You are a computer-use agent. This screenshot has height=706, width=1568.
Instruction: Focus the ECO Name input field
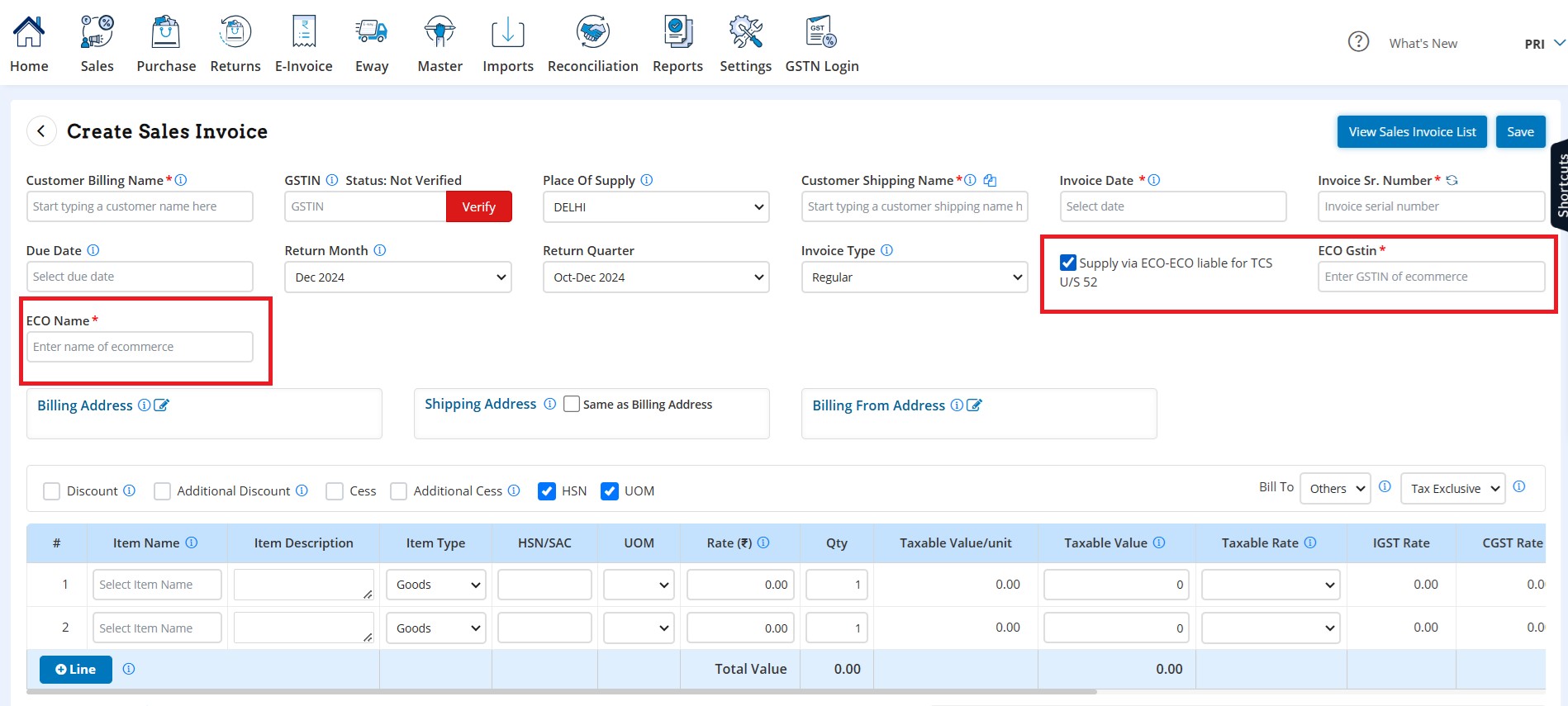140,347
